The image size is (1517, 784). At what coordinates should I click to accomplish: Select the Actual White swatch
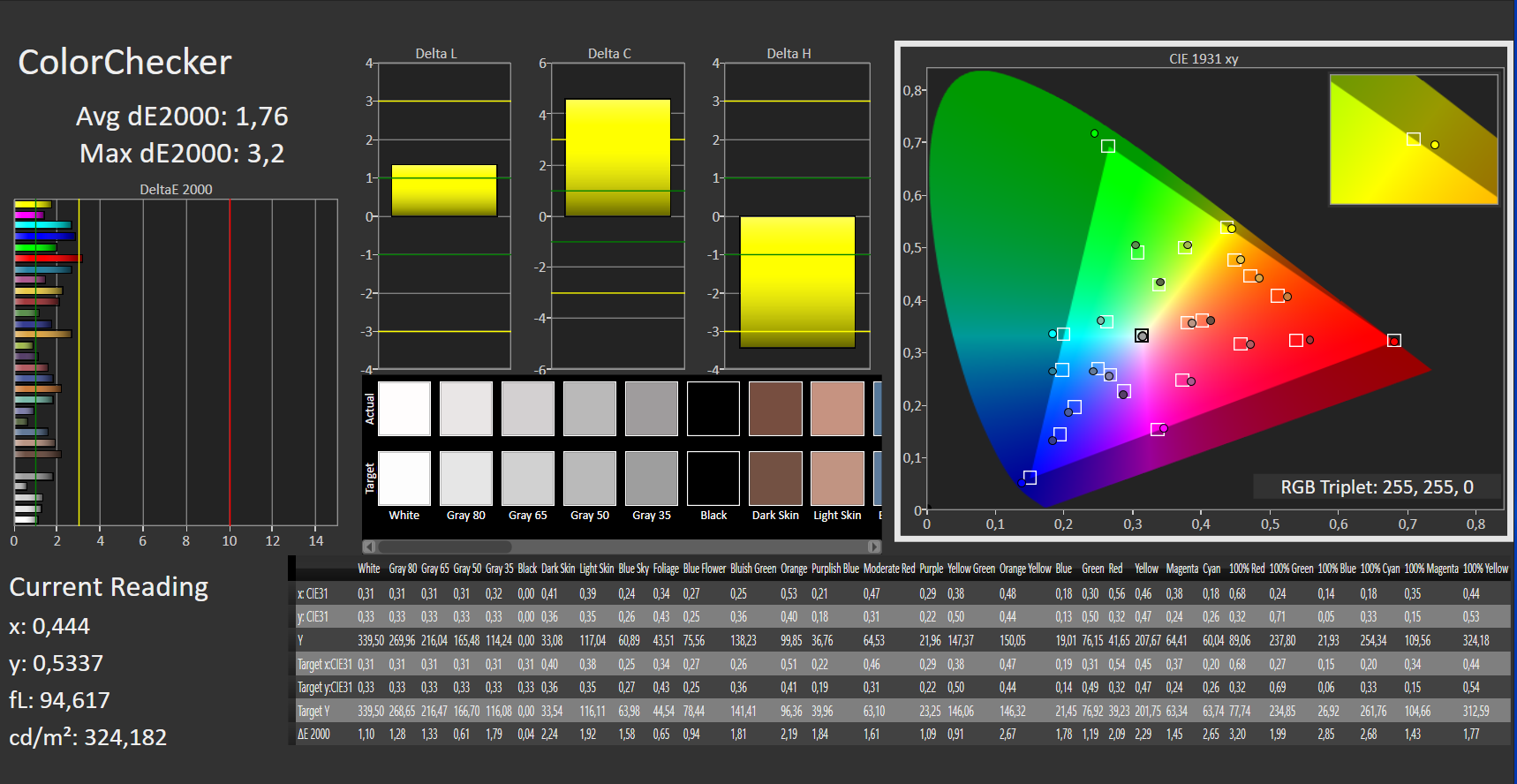(404, 409)
